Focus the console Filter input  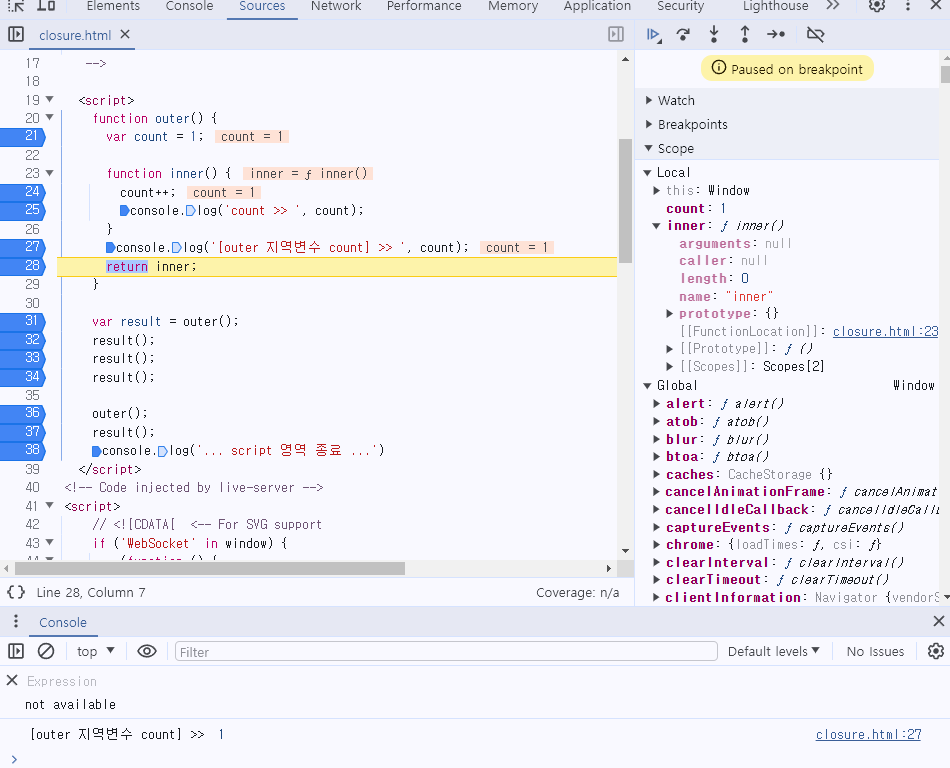click(446, 652)
